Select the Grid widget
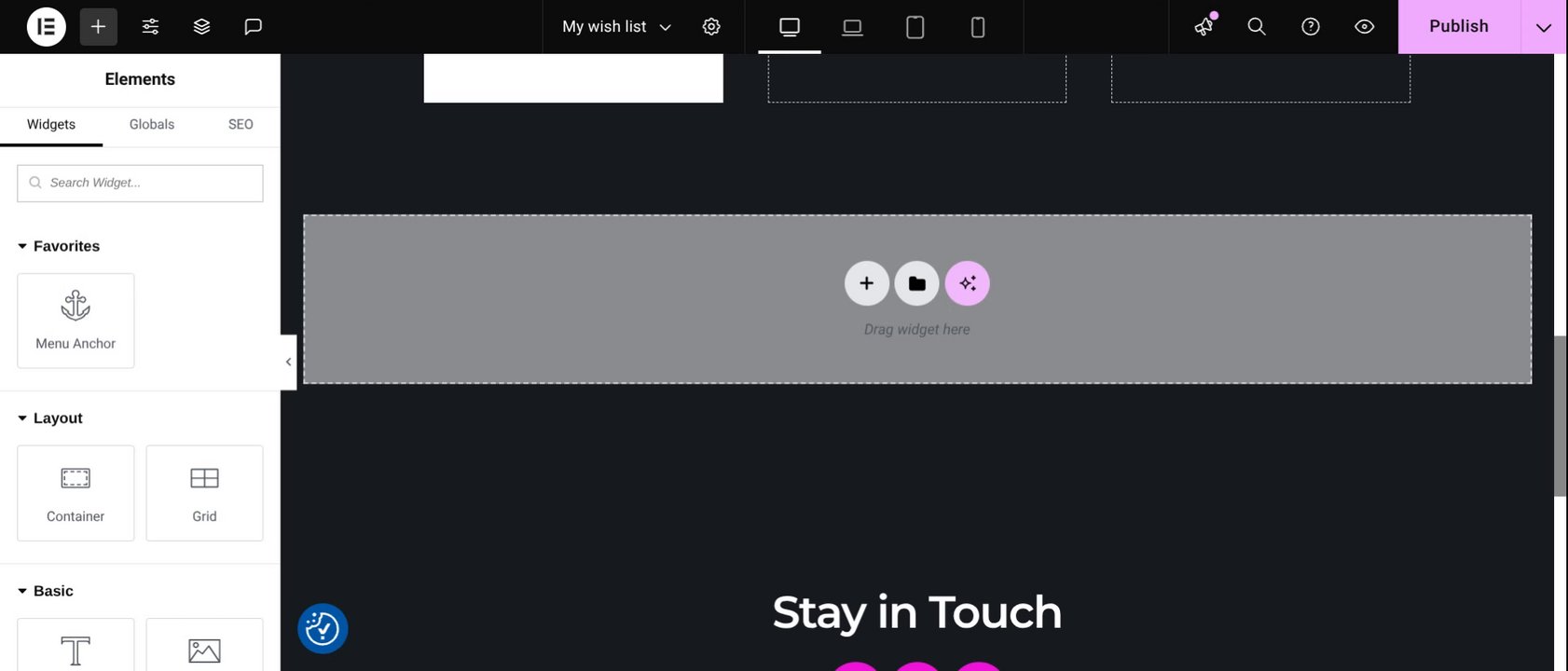This screenshot has height=671, width=1568. coord(204,493)
